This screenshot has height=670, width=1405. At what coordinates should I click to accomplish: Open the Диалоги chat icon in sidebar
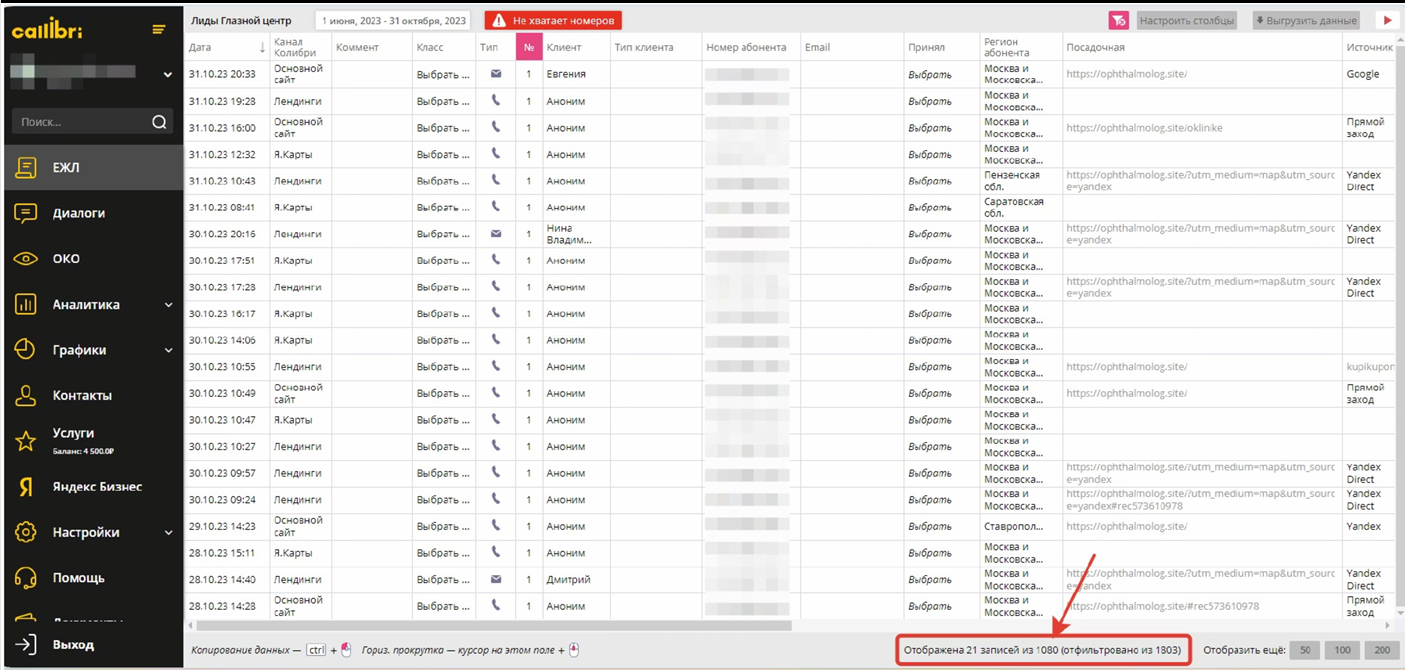[x=25, y=213]
